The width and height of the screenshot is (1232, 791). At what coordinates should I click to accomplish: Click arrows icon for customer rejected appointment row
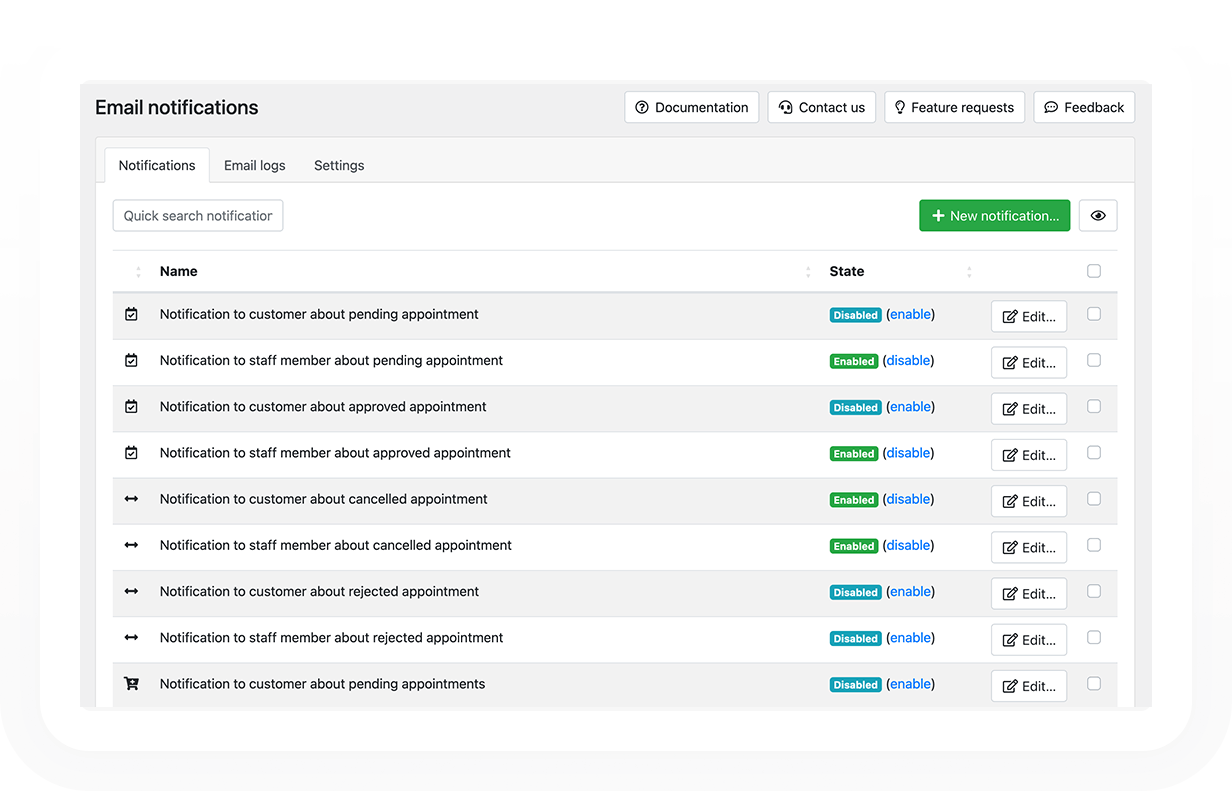(x=131, y=591)
